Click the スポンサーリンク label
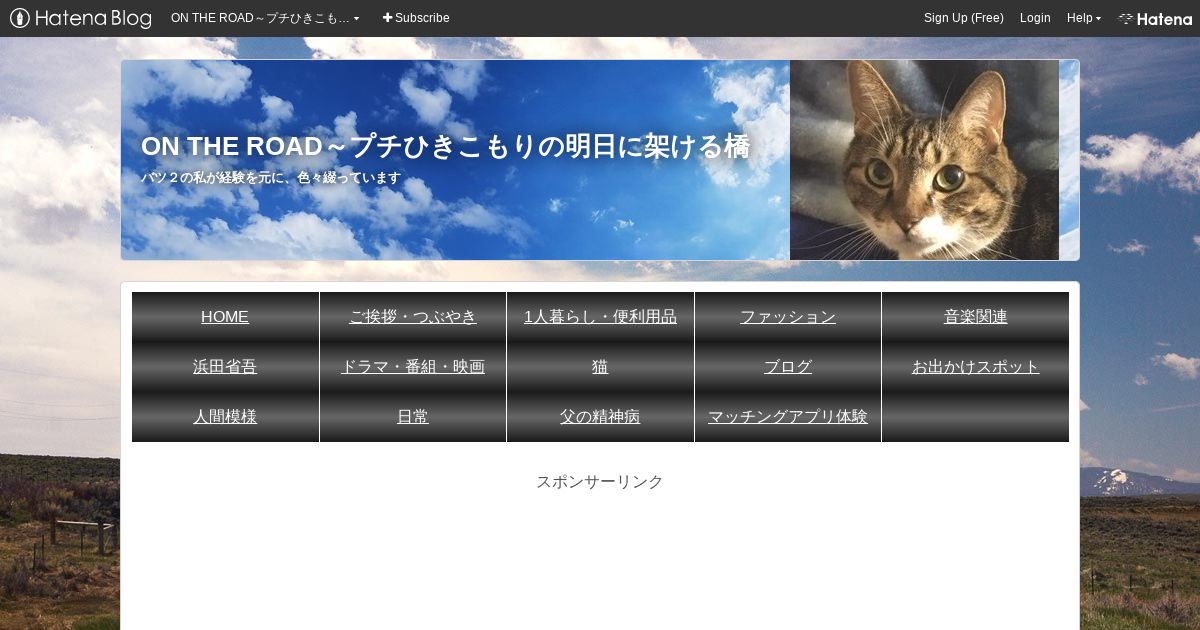The height and width of the screenshot is (630, 1200). click(600, 482)
